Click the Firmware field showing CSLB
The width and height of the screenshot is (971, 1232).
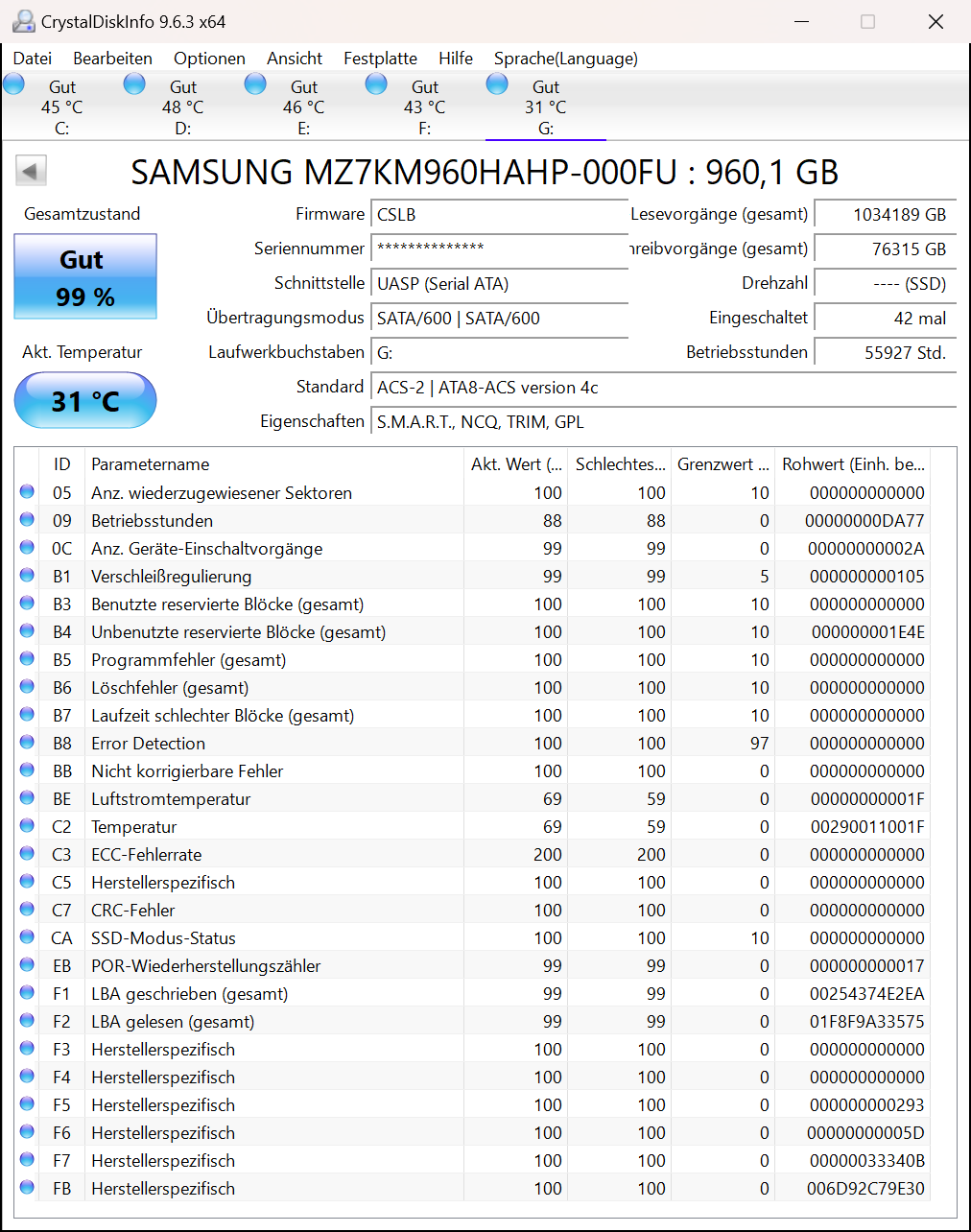point(500,214)
